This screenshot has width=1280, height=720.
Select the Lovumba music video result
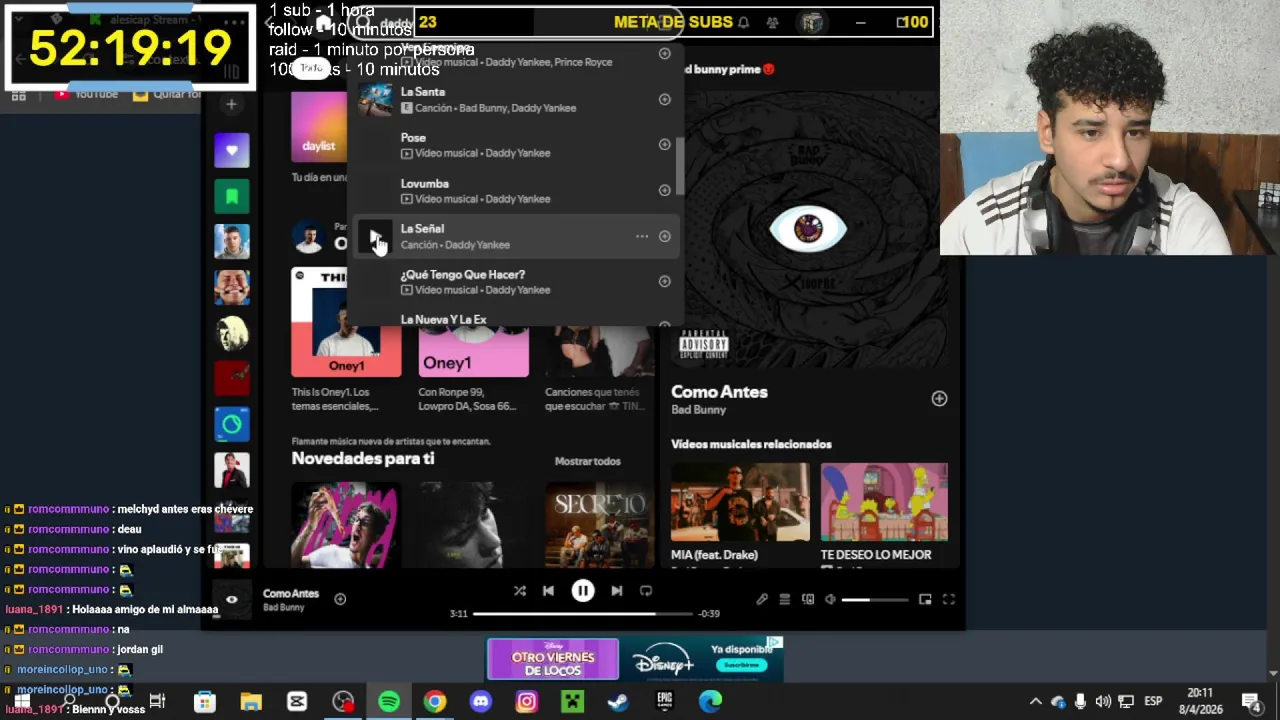(515, 191)
